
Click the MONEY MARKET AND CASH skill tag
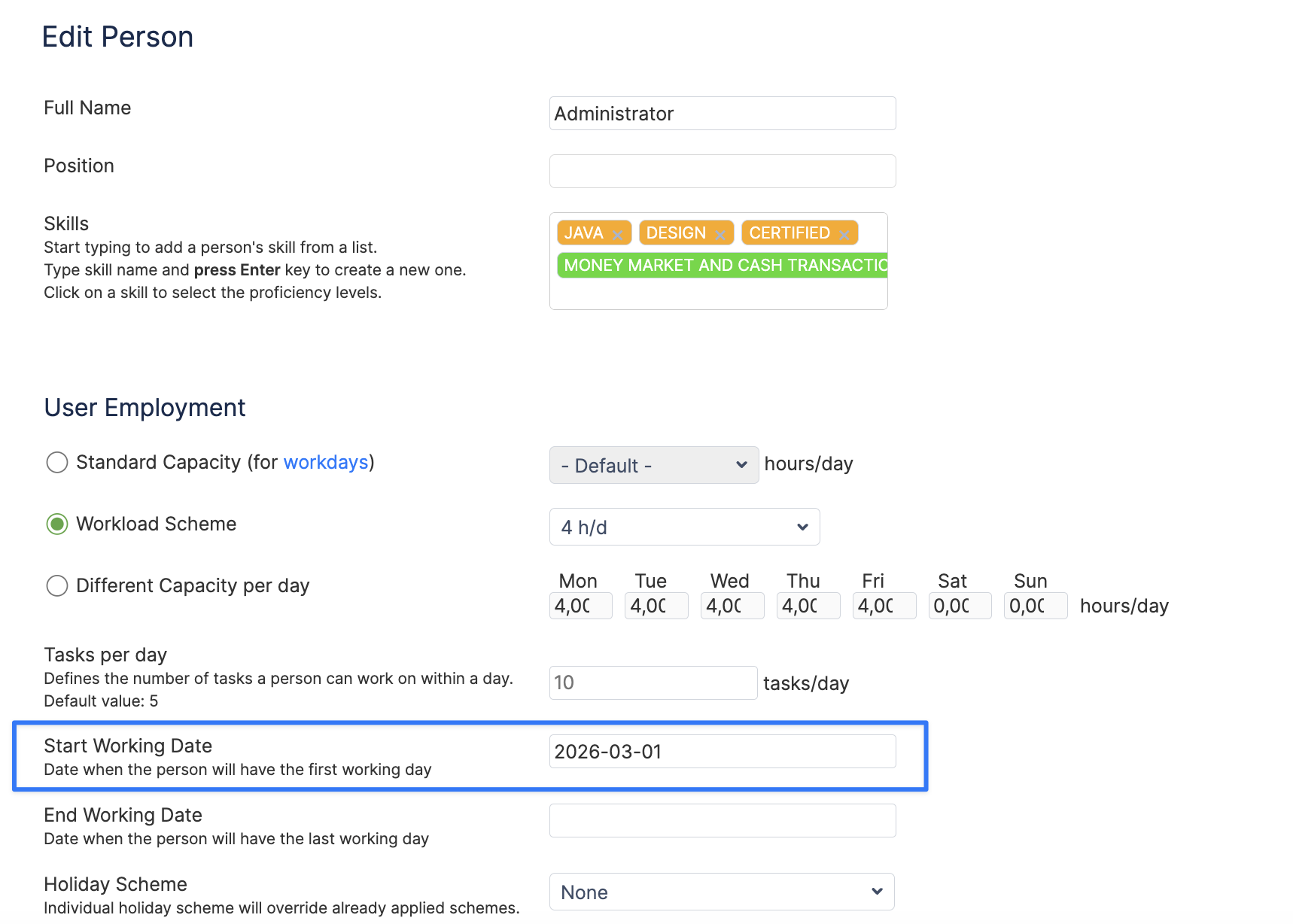coord(722,266)
